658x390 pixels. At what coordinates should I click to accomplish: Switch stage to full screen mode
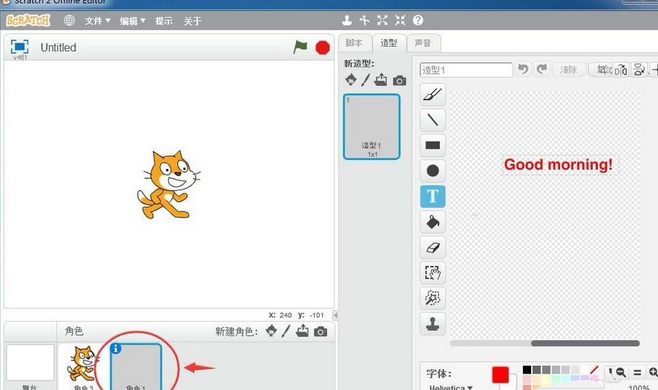(x=20, y=47)
